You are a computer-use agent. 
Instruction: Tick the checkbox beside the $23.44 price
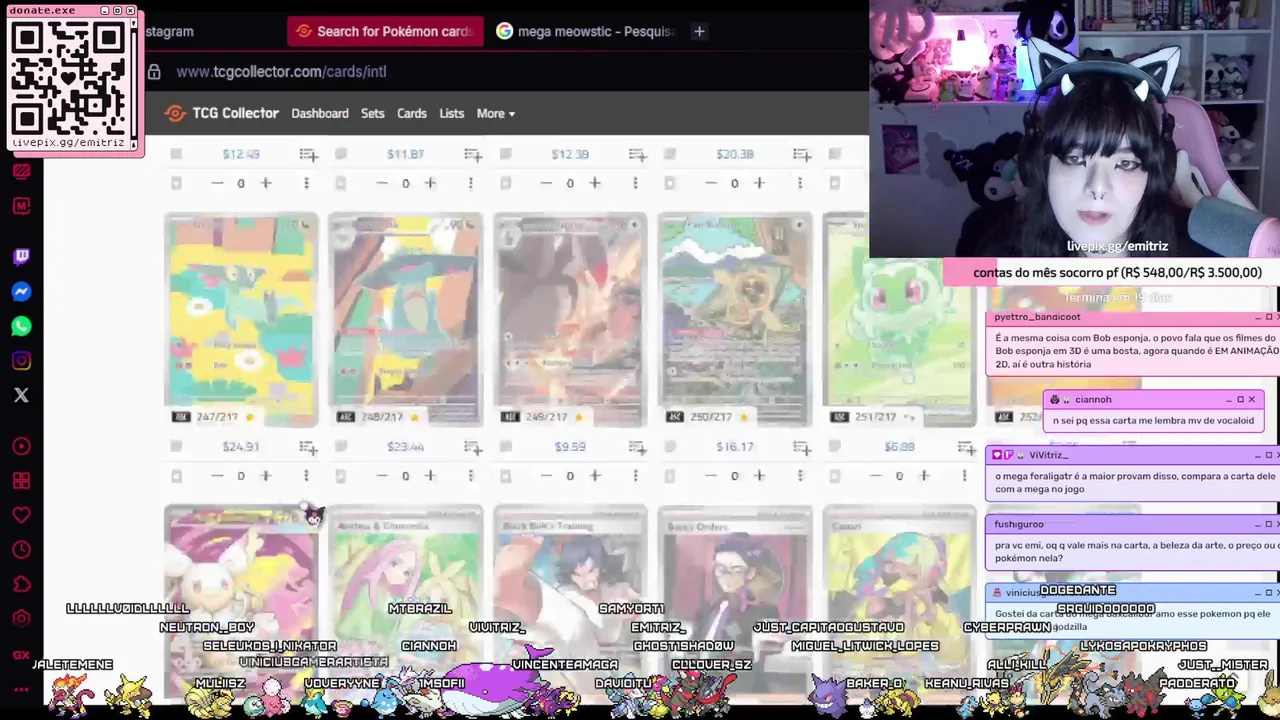tap(341, 446)
